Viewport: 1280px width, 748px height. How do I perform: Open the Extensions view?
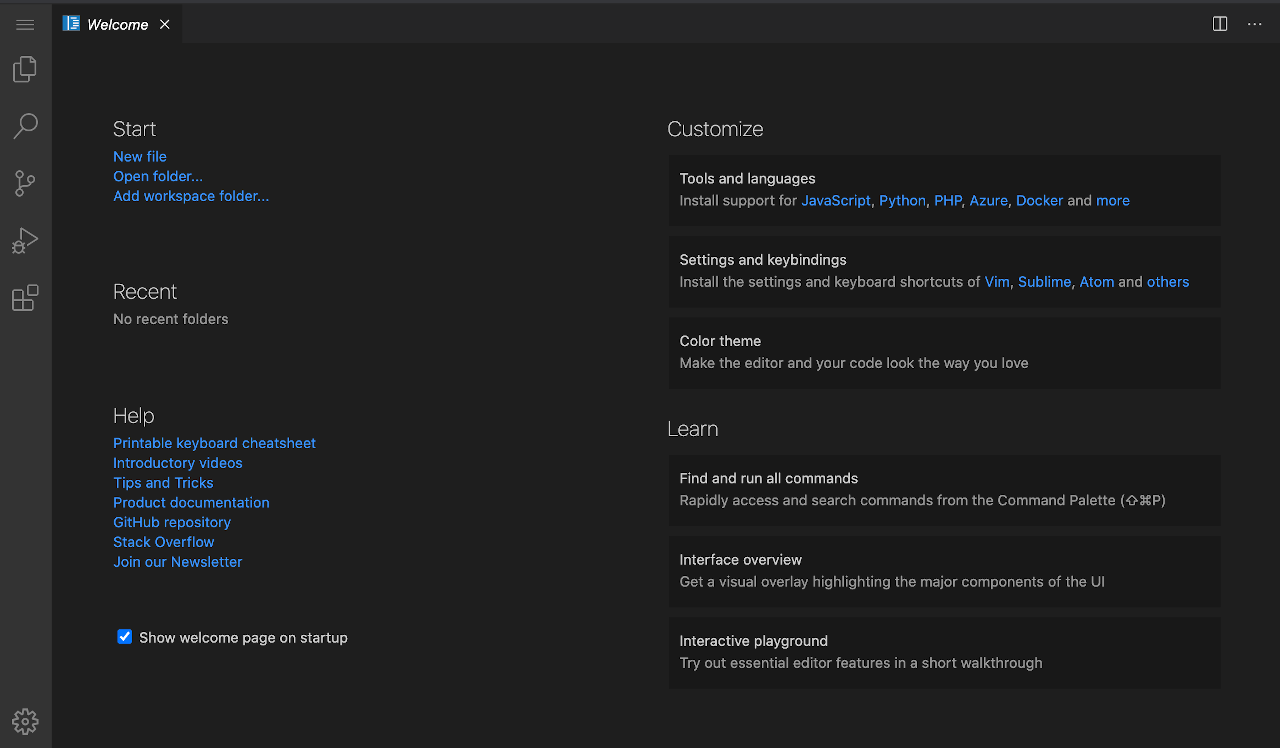25,297
